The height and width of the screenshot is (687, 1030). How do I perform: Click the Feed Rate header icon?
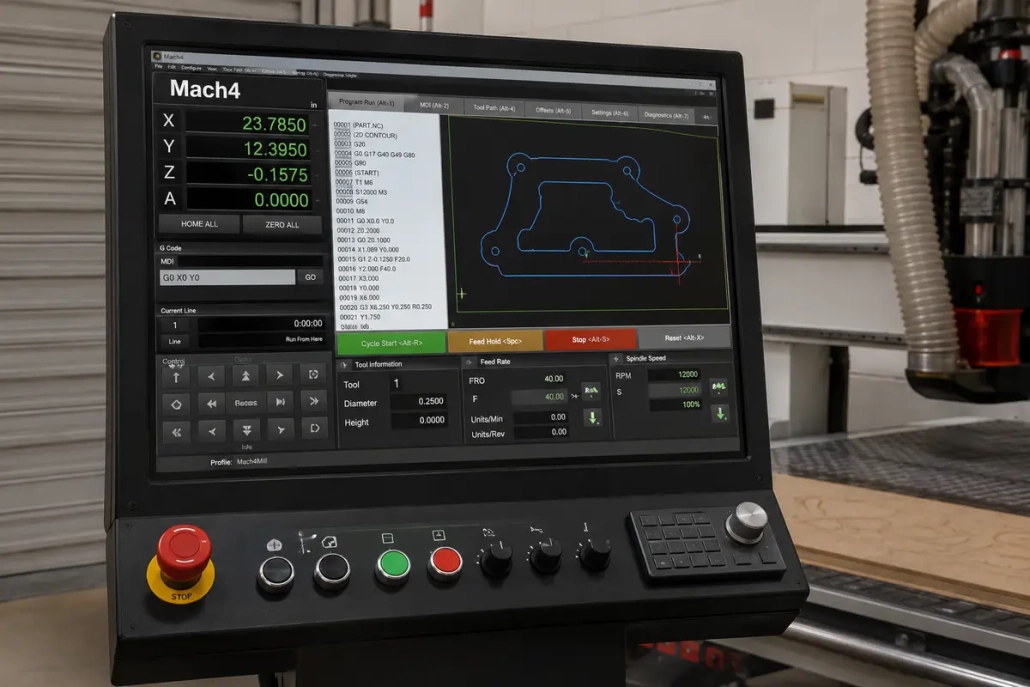click(469, 362)
